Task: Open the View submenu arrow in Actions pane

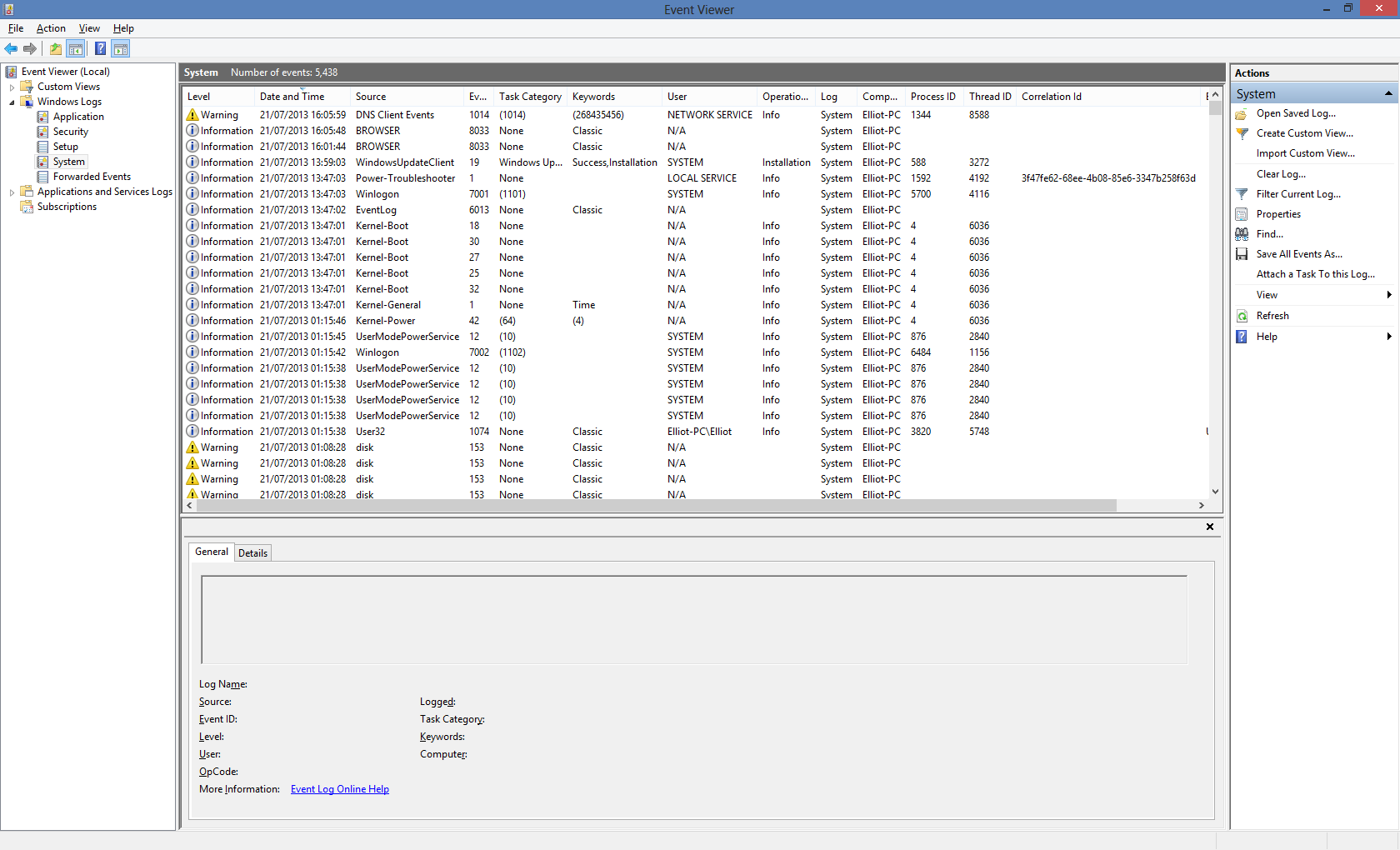Action: 1389,295
